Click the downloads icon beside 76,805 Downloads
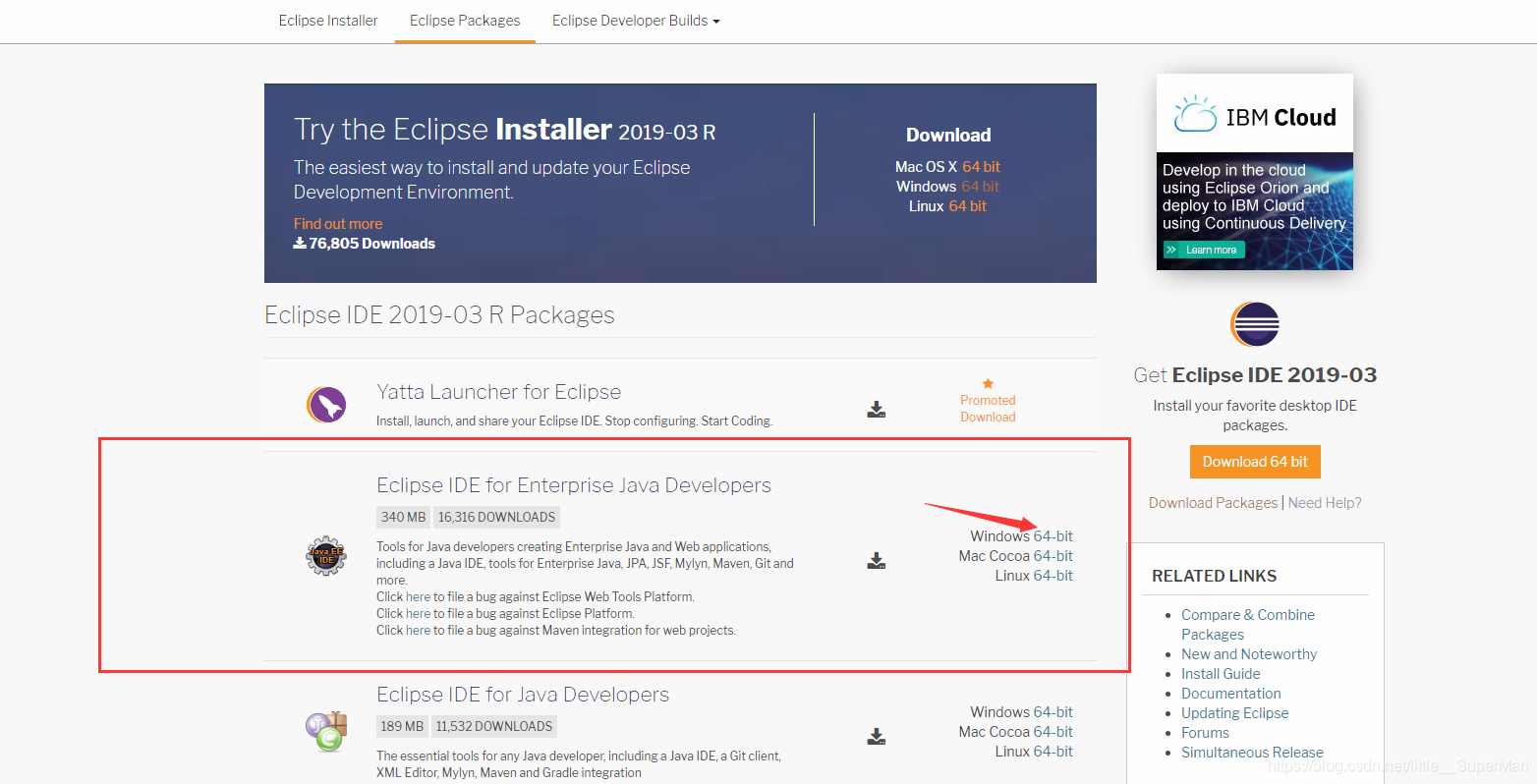The height and width of the screenshot is (784, 1537). [x=299, y=243]
